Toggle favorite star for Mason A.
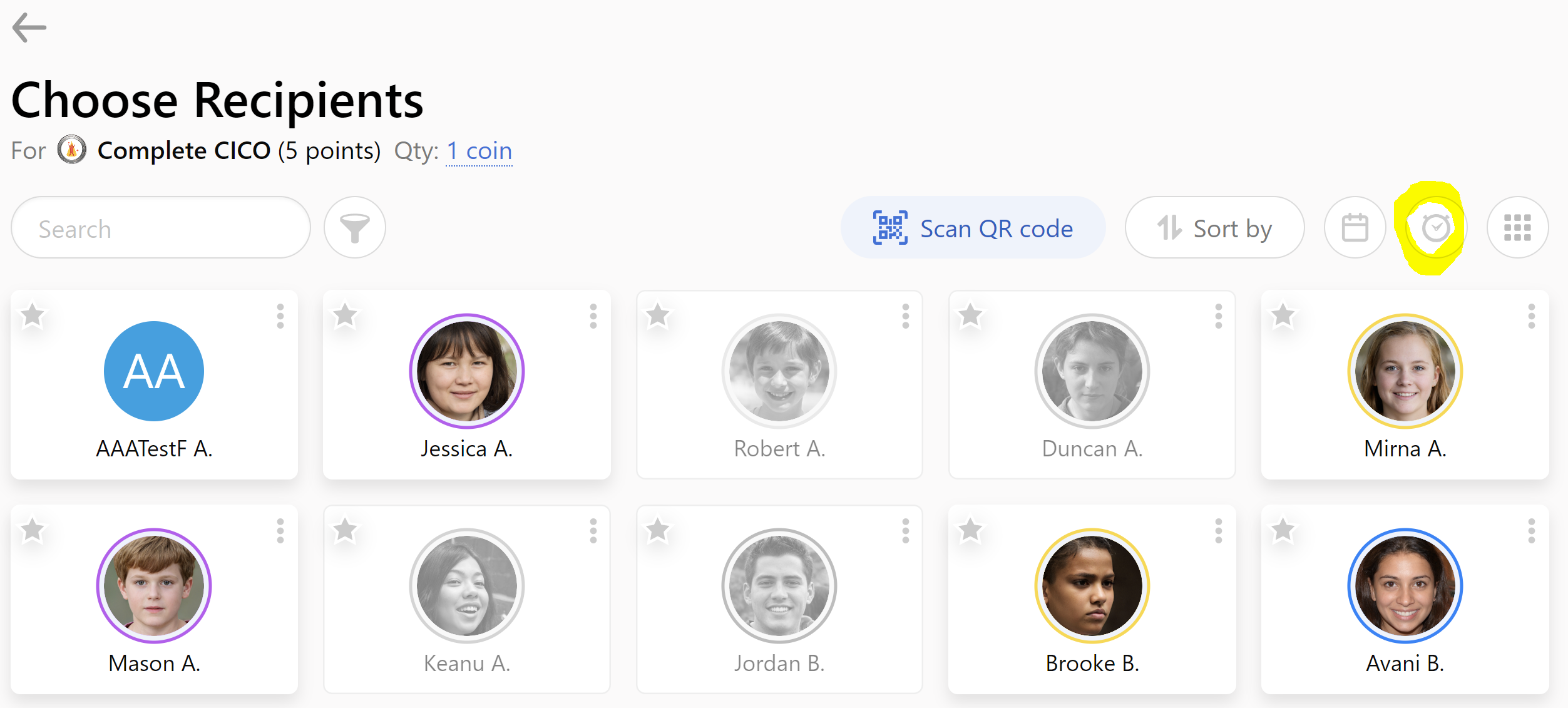 [33, 530]
